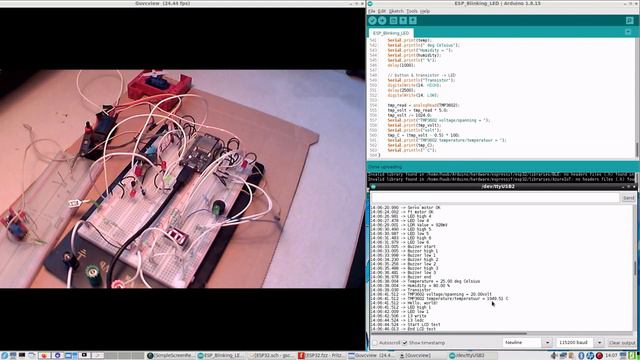Click the '// button & transistor -> LED' comment line

pos(421,75)
